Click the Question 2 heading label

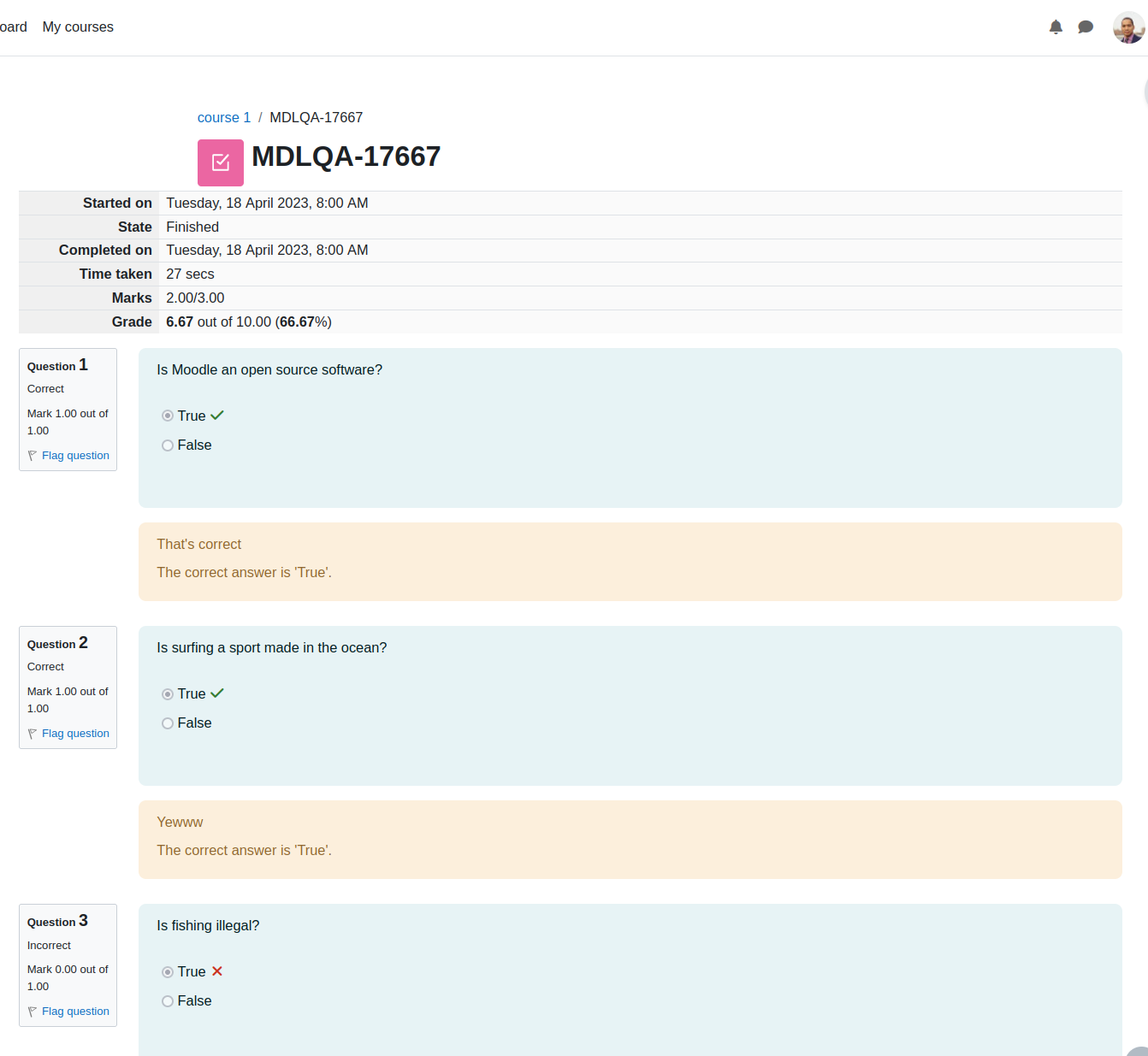click(x=57, y=643)
